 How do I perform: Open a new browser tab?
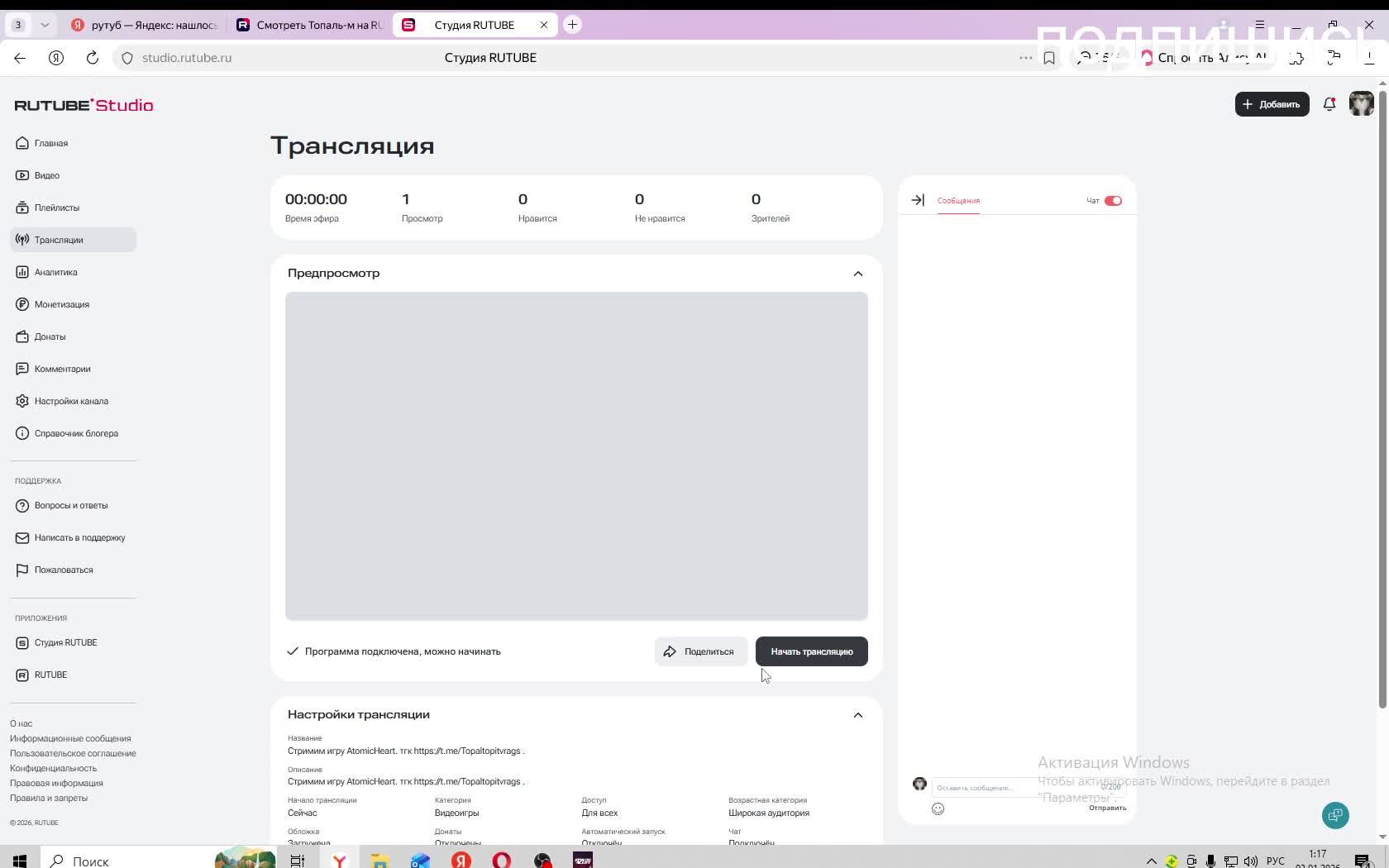[572, 25]
